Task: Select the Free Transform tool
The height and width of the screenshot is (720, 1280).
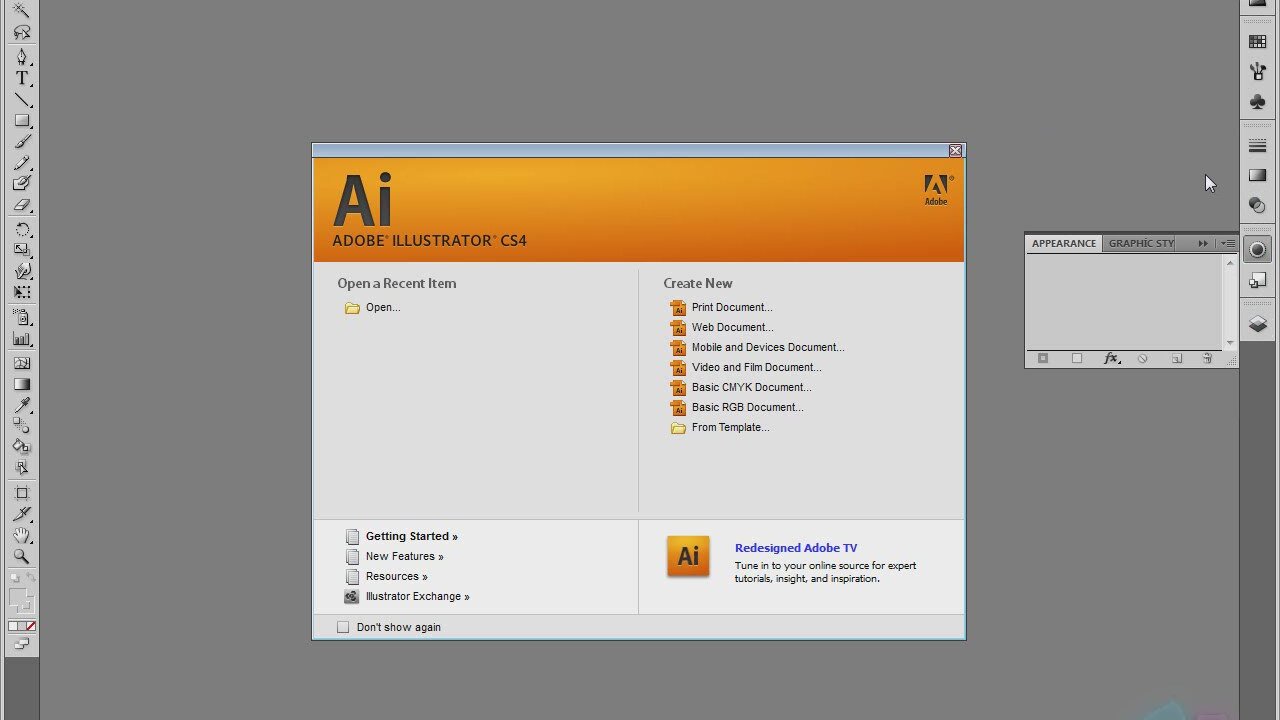Action: [x=21, y=292]
